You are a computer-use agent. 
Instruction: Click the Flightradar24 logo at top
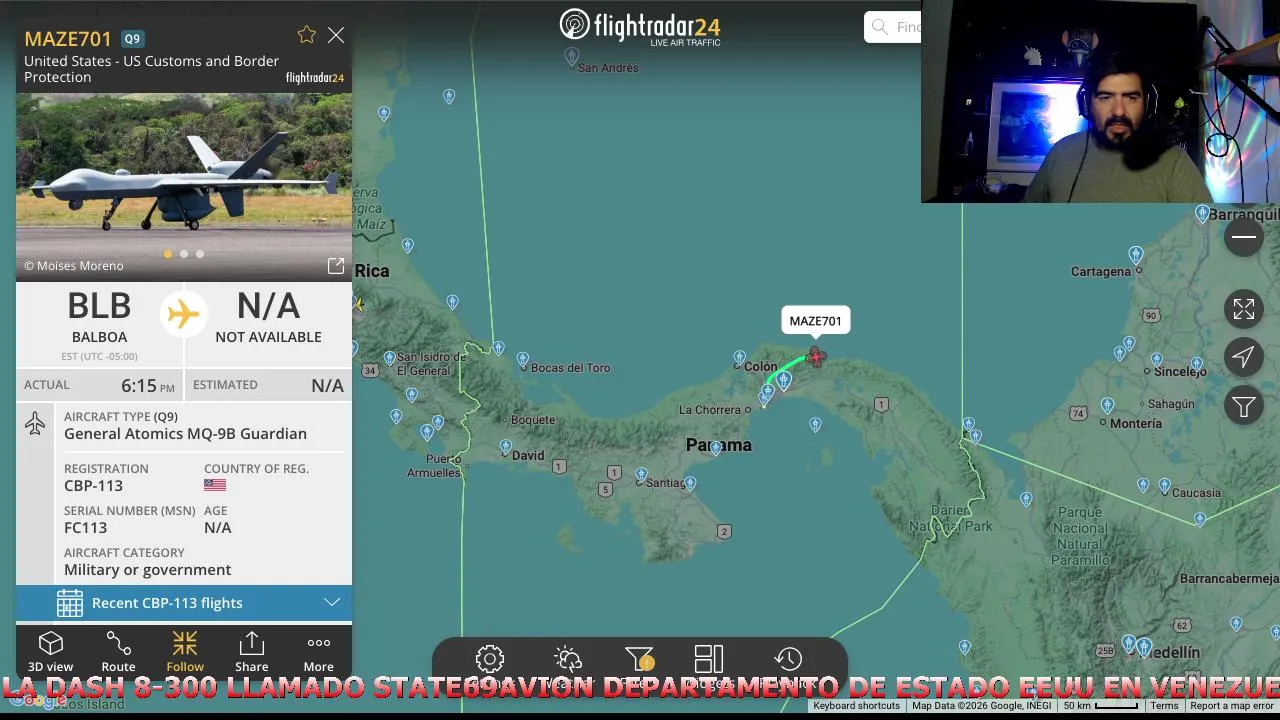(640, 27)
